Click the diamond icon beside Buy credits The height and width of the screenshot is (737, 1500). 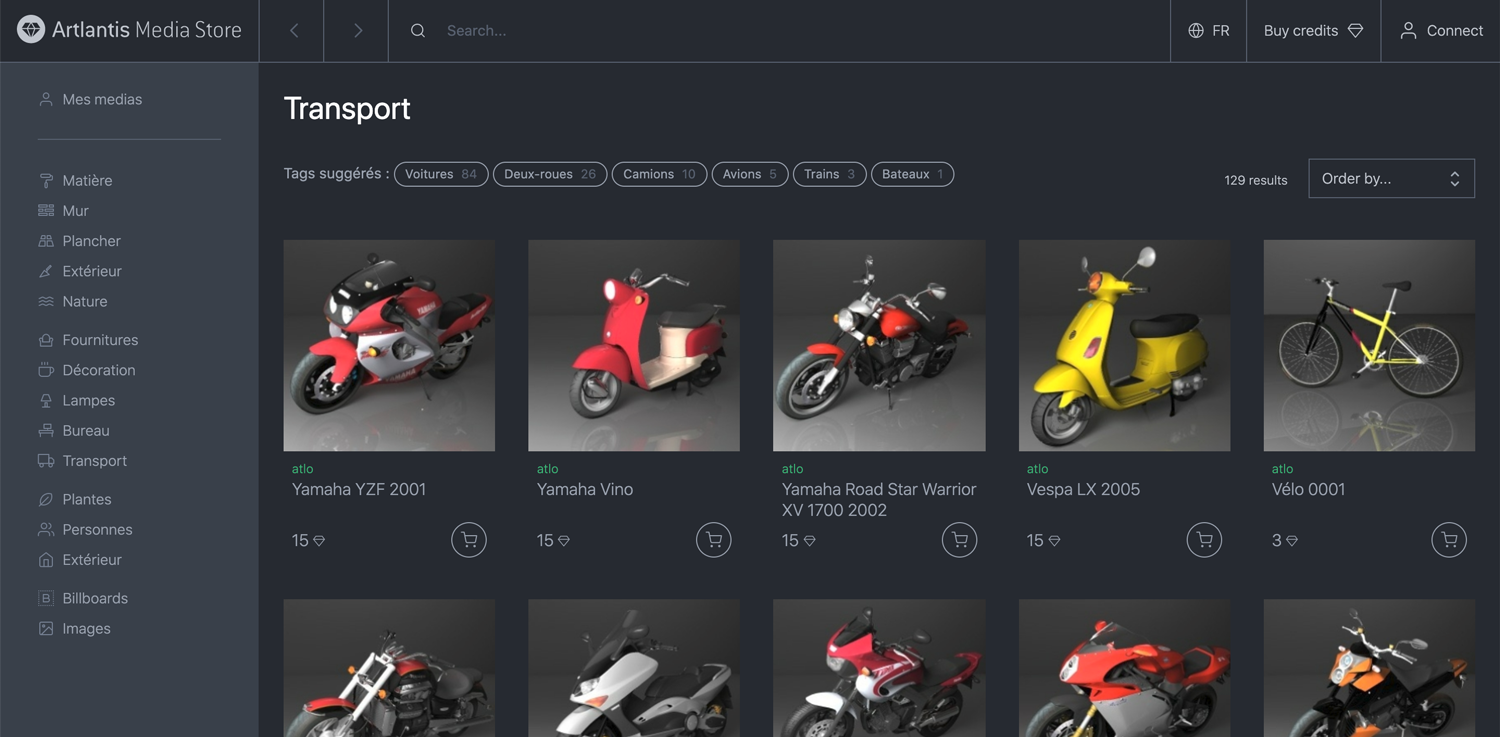coord(1356,31)
